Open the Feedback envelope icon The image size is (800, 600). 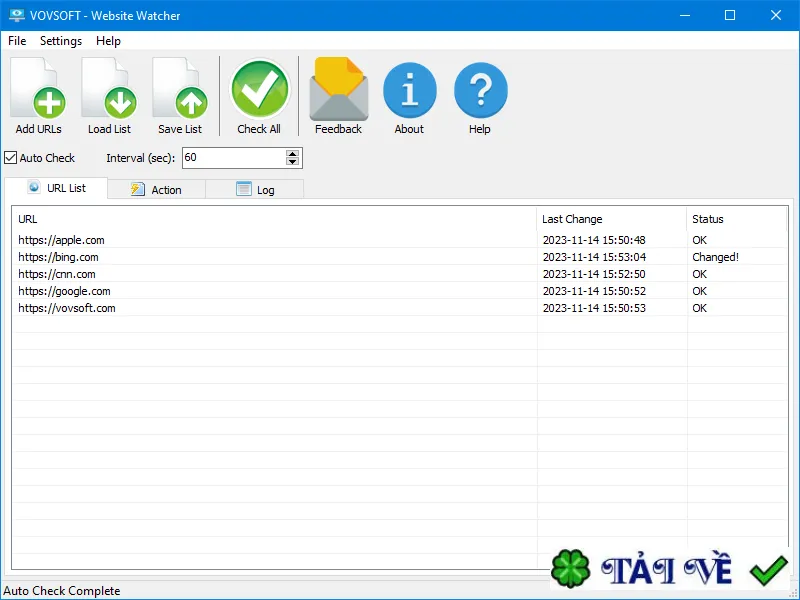339,89
